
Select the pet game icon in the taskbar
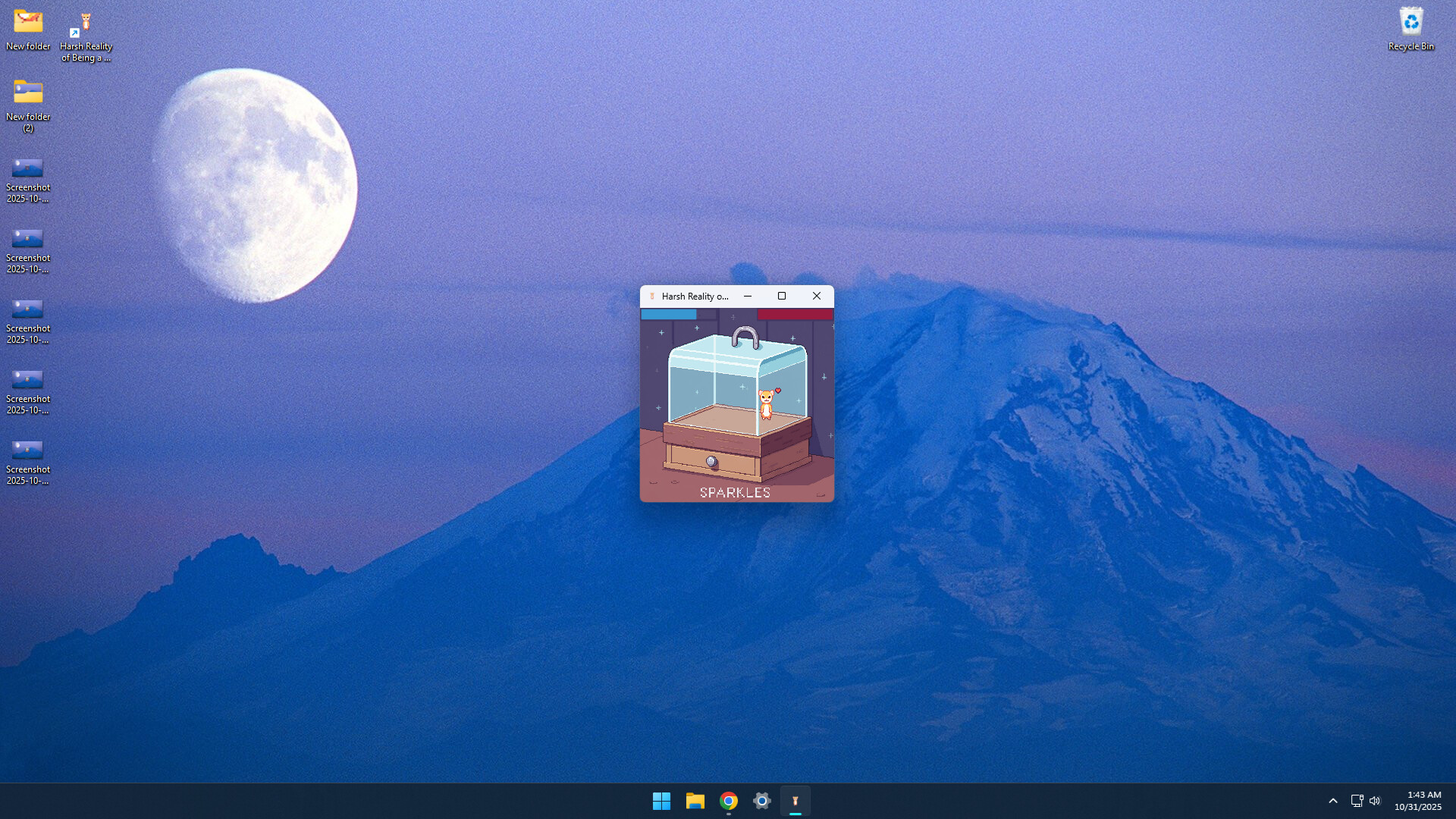click(x=795, y=800)
